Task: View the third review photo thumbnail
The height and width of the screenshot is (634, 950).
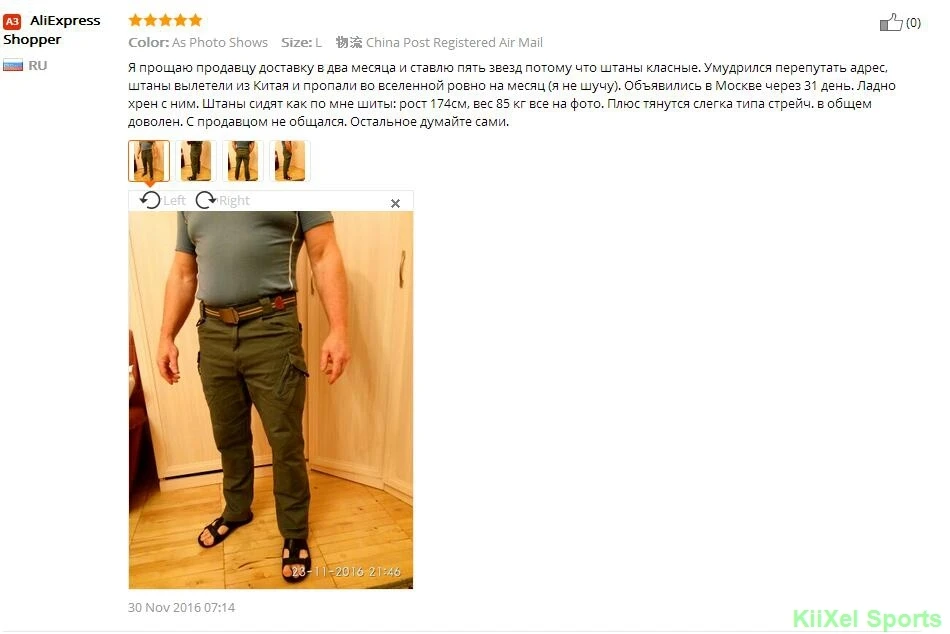Action: [x=243, y=161]
